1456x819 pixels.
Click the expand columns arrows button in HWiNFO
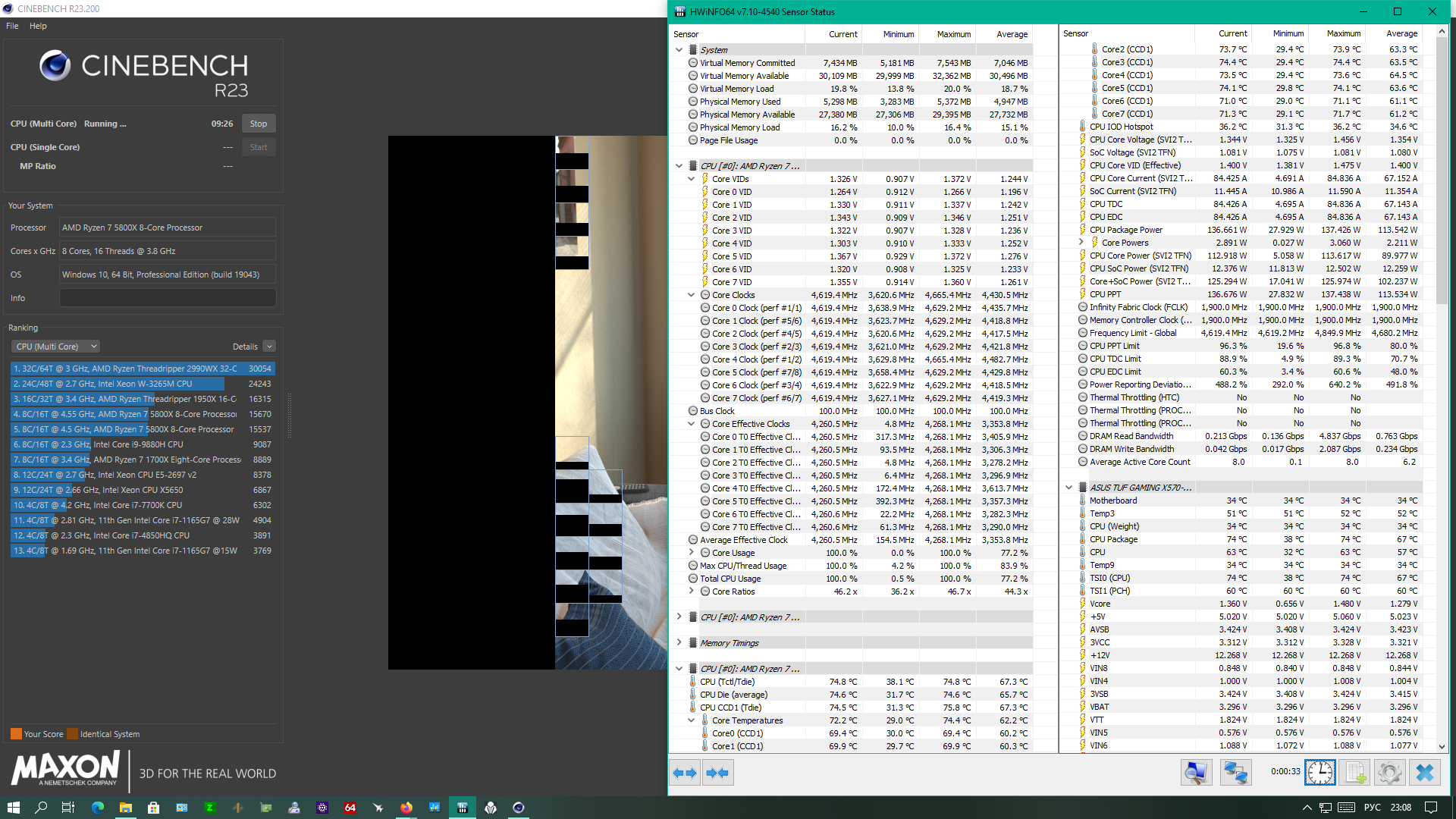[x=685, y=773]
